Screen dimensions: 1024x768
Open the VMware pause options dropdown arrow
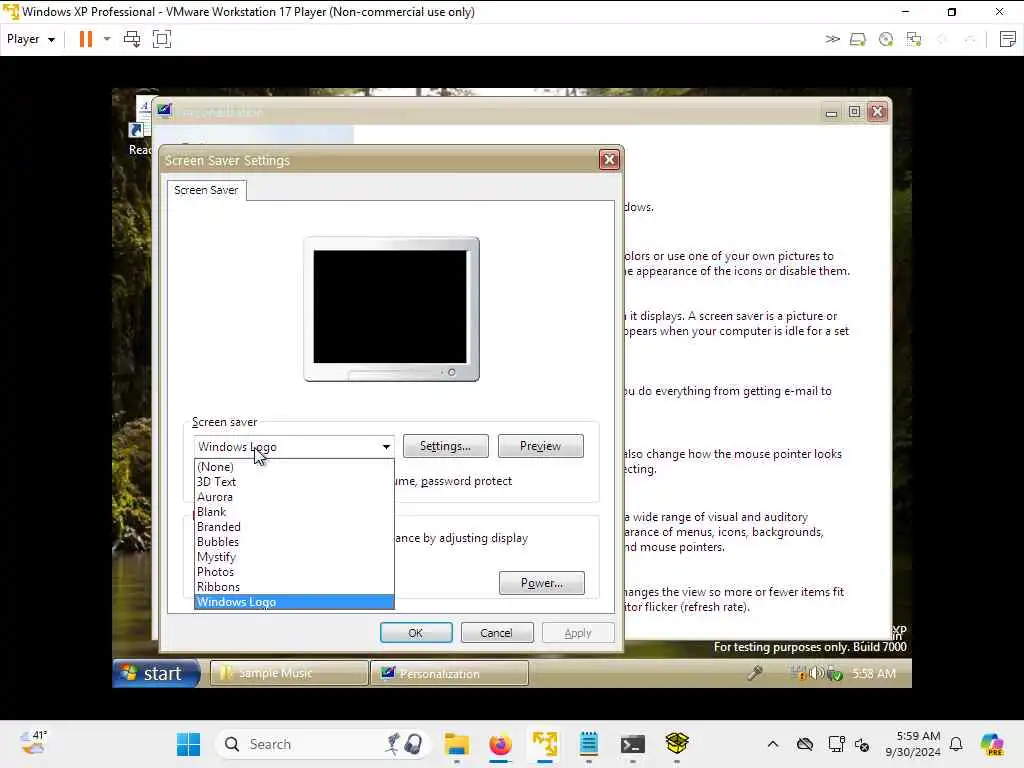(x=107, y=39)
